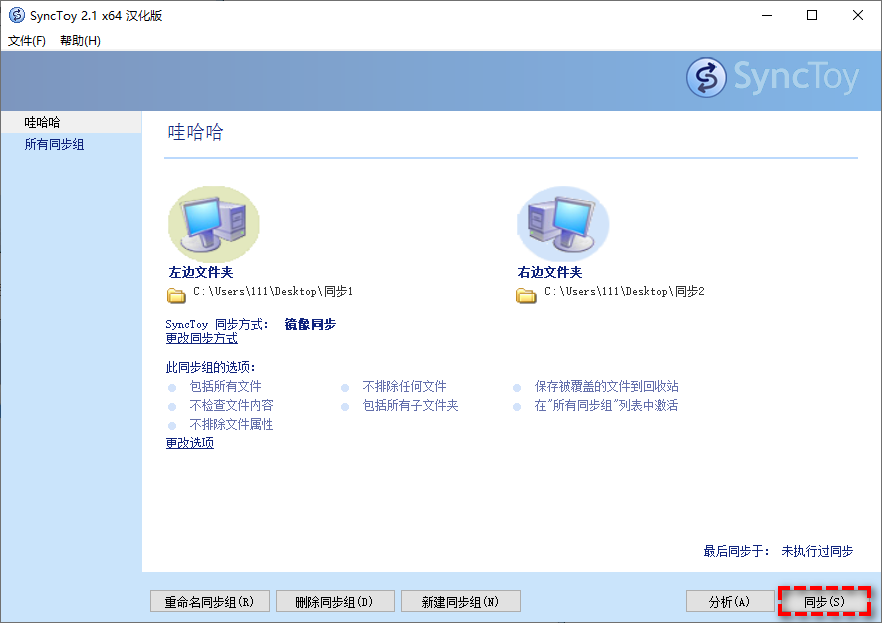Click the right folder computer icon
Viewport: 882px width, 623px height.
tap(563, 224)
